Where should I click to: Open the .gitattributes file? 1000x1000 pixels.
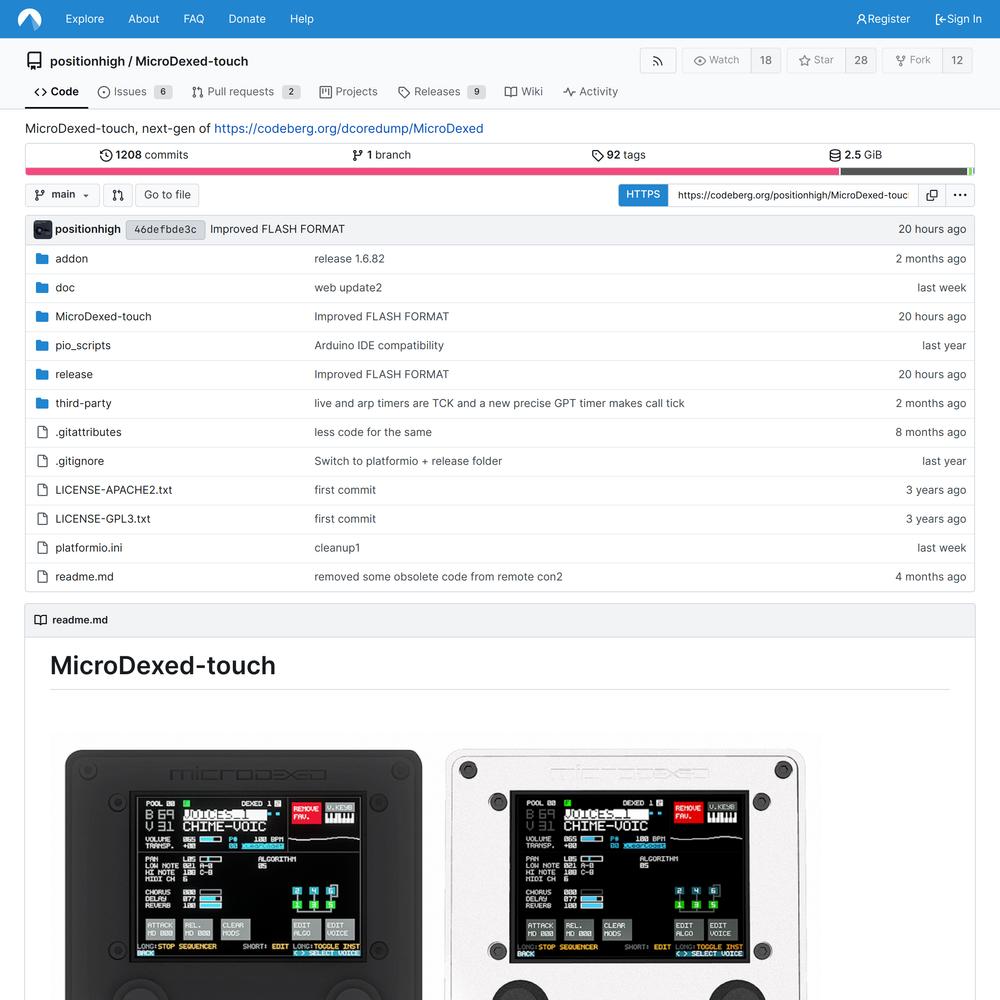click(88, 432)
